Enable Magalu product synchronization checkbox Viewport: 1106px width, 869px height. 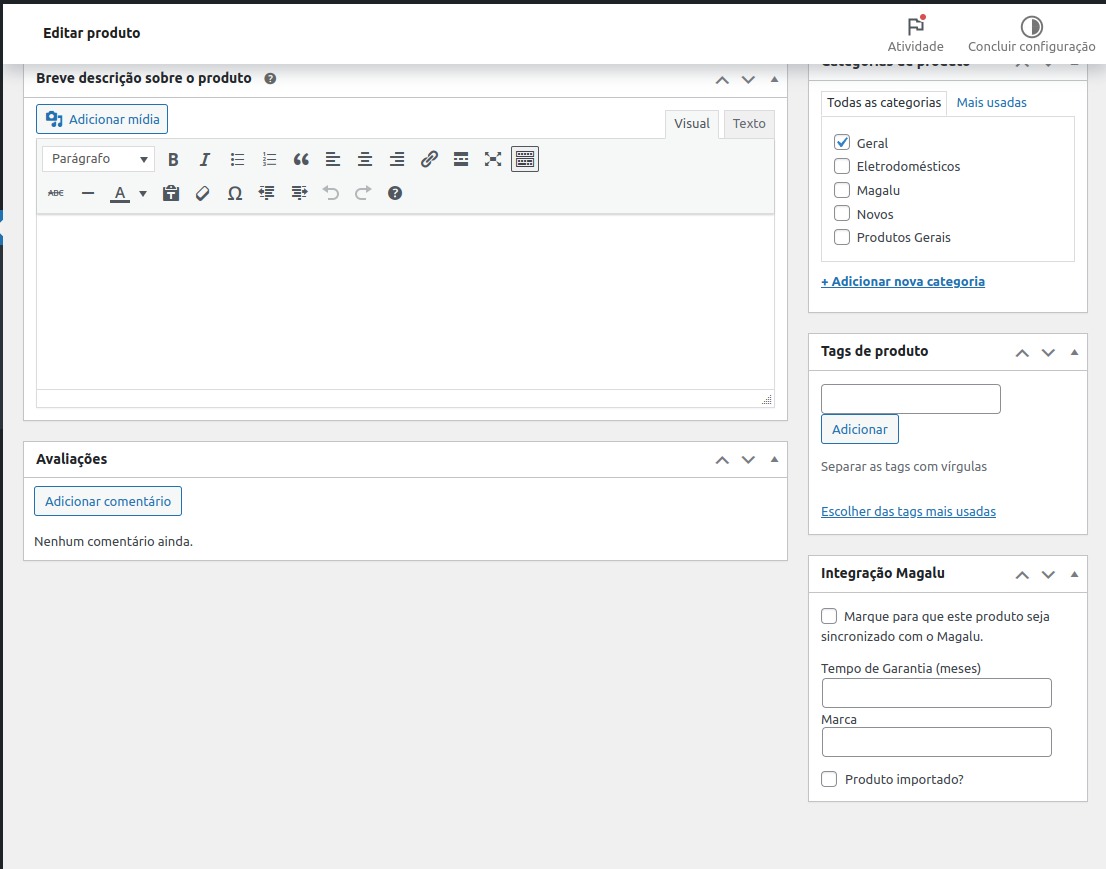click(x=830, y=616)
